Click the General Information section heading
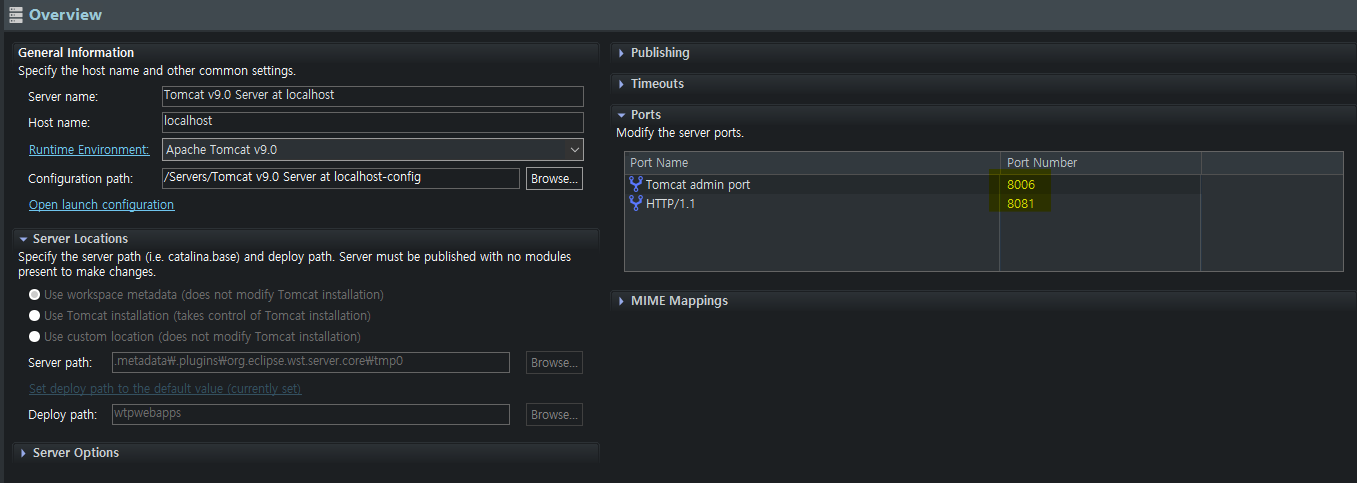 point(76,53)
